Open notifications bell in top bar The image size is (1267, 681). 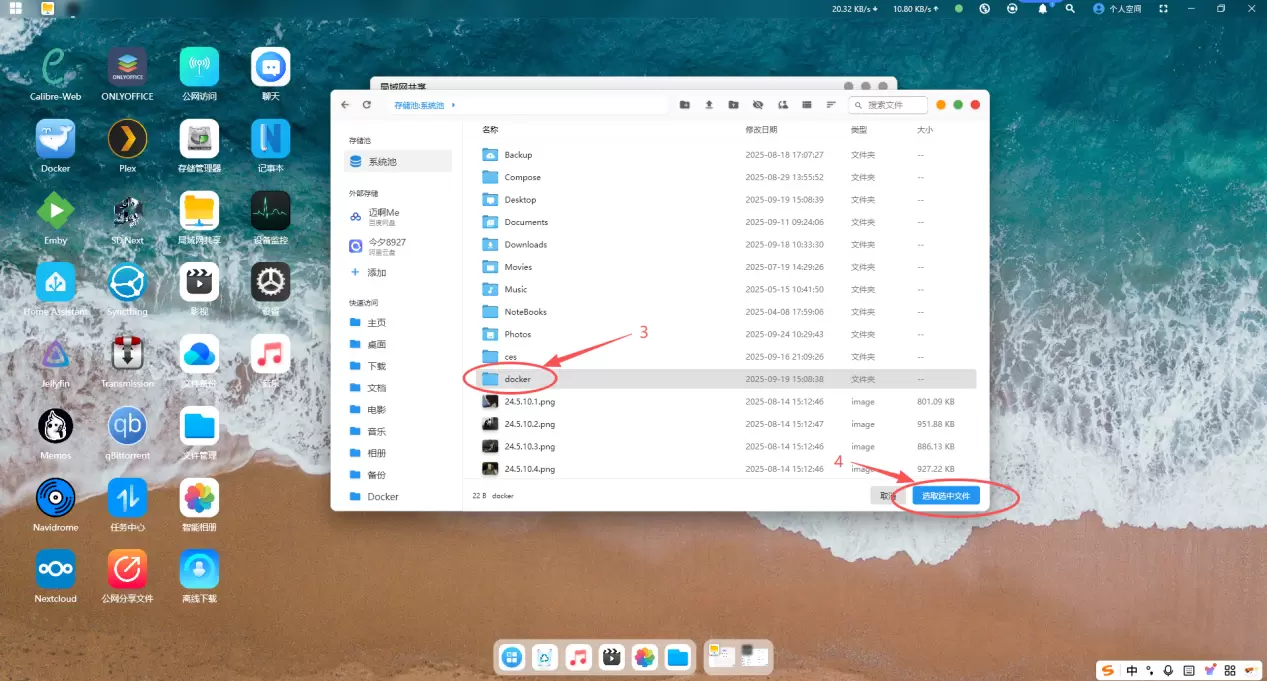(x=1042, y=8)
